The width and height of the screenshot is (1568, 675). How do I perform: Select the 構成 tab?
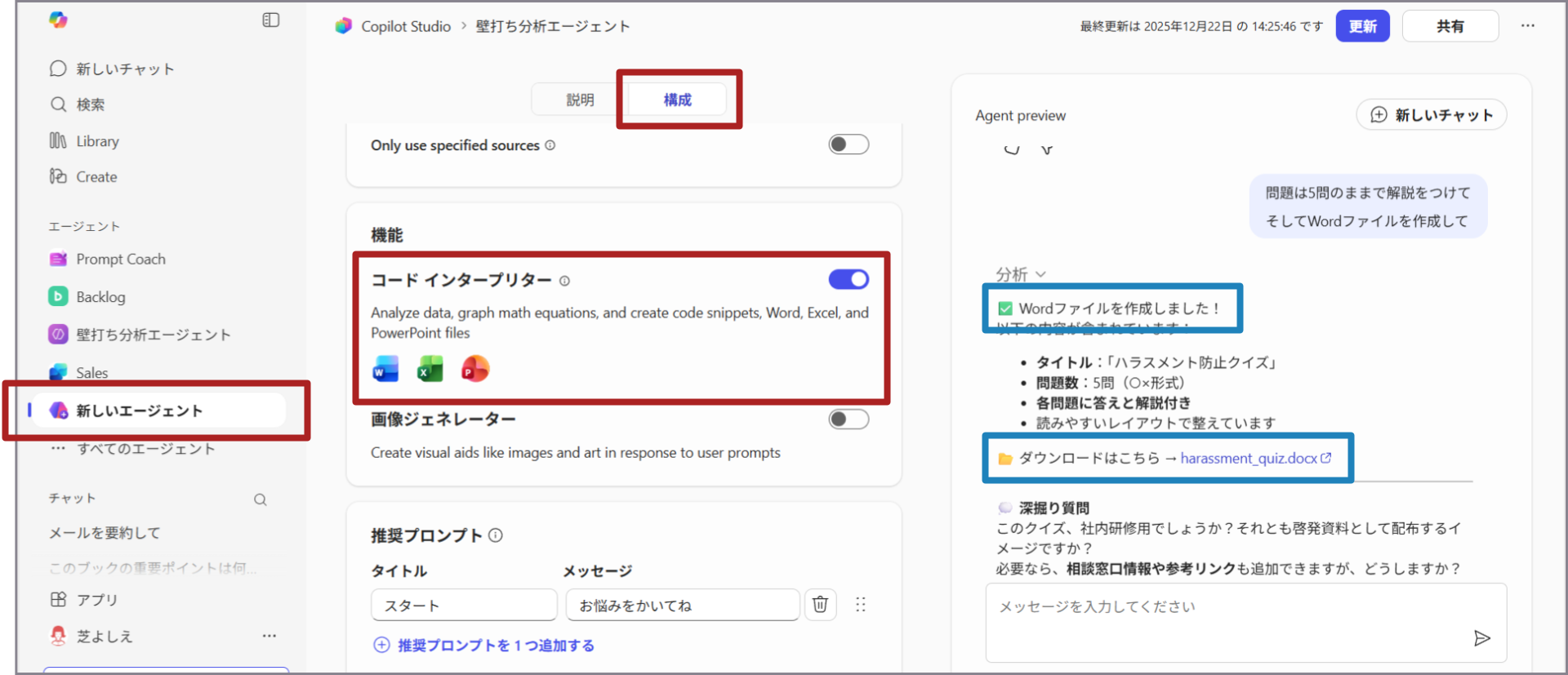pos(677,100)
